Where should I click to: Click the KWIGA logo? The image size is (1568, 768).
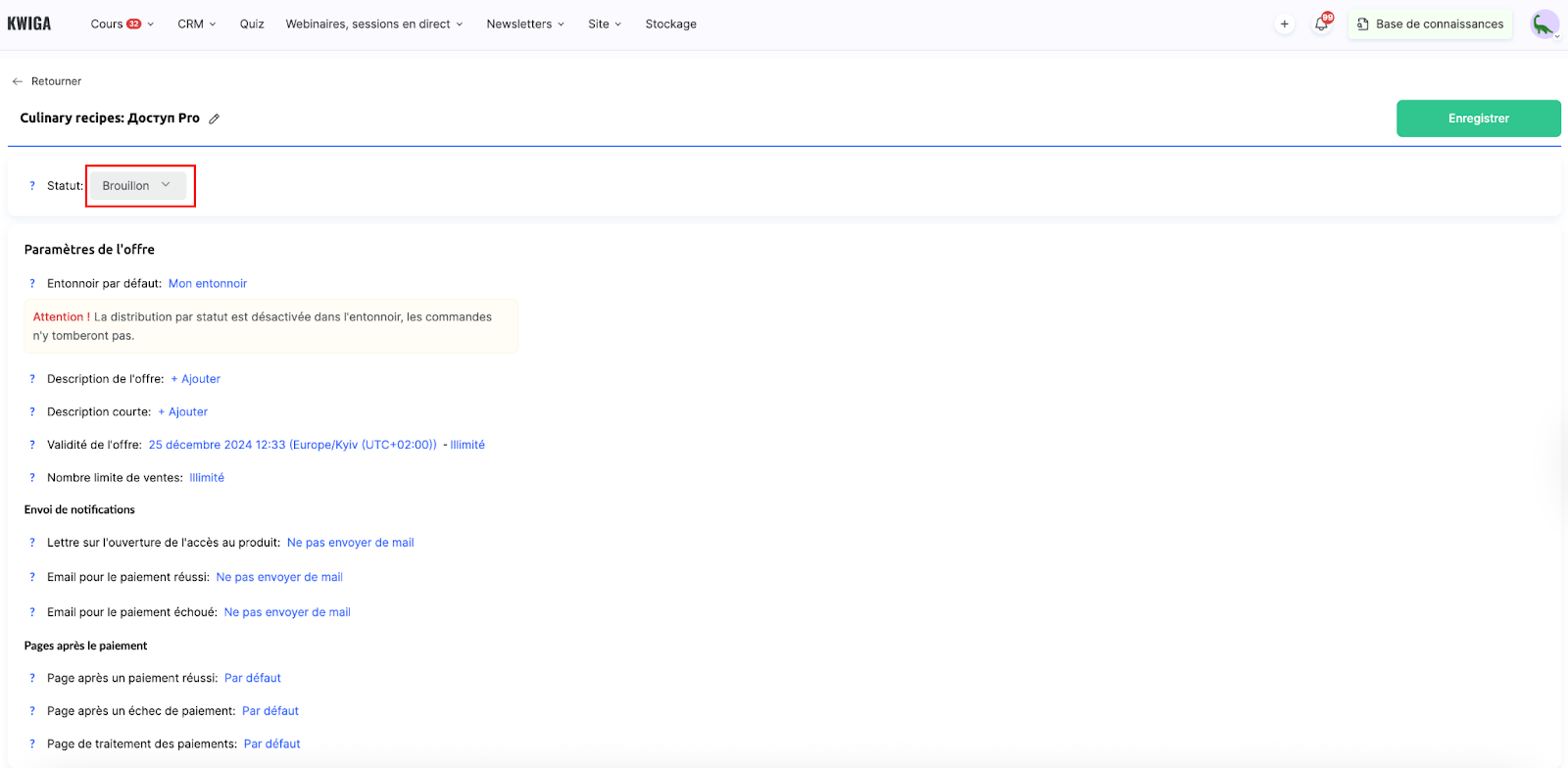(29, 24)
